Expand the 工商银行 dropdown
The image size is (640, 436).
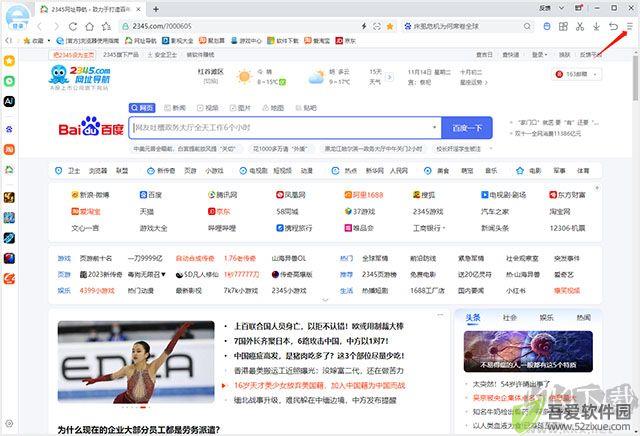click(x=444, y=228)
